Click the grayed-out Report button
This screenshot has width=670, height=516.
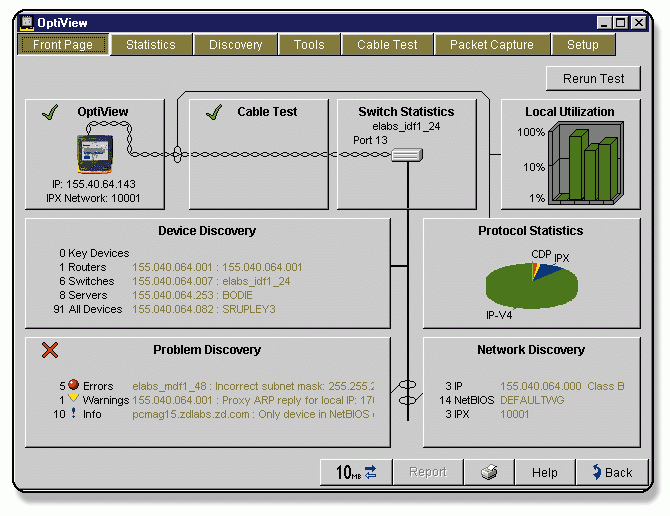click(x=428, y=472)
